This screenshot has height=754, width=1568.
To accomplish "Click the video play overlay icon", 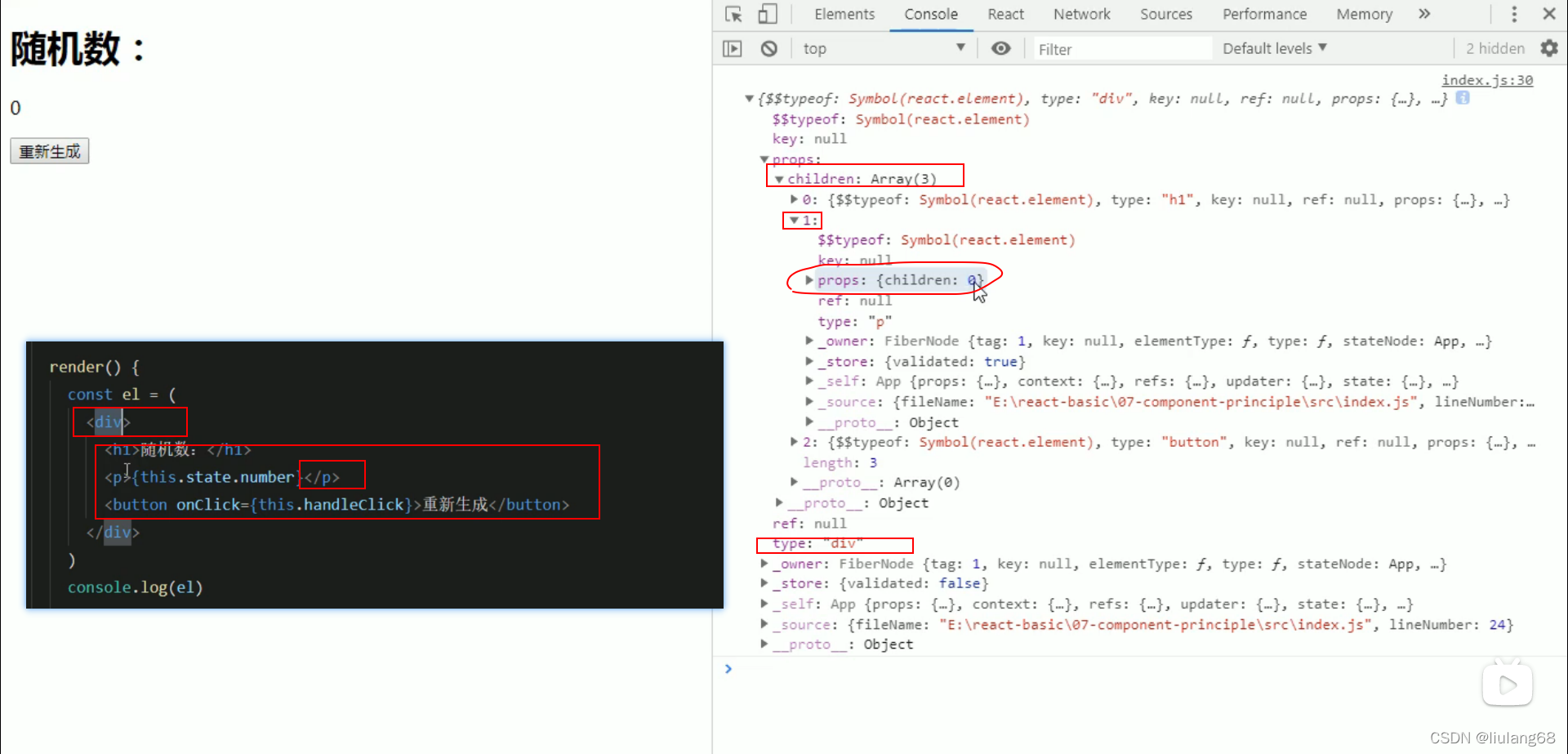I will (1508, 685).
